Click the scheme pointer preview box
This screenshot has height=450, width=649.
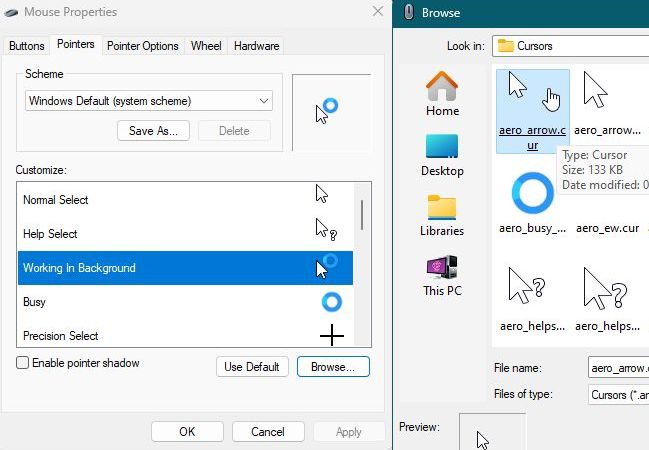[332, 113]
